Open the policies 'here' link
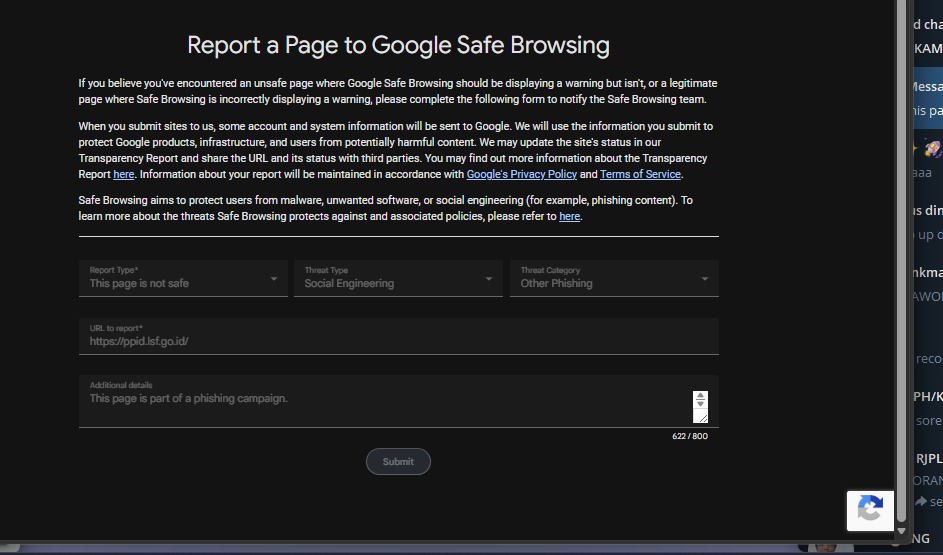This screenshot has width=943, height=555. click(569, 216)
